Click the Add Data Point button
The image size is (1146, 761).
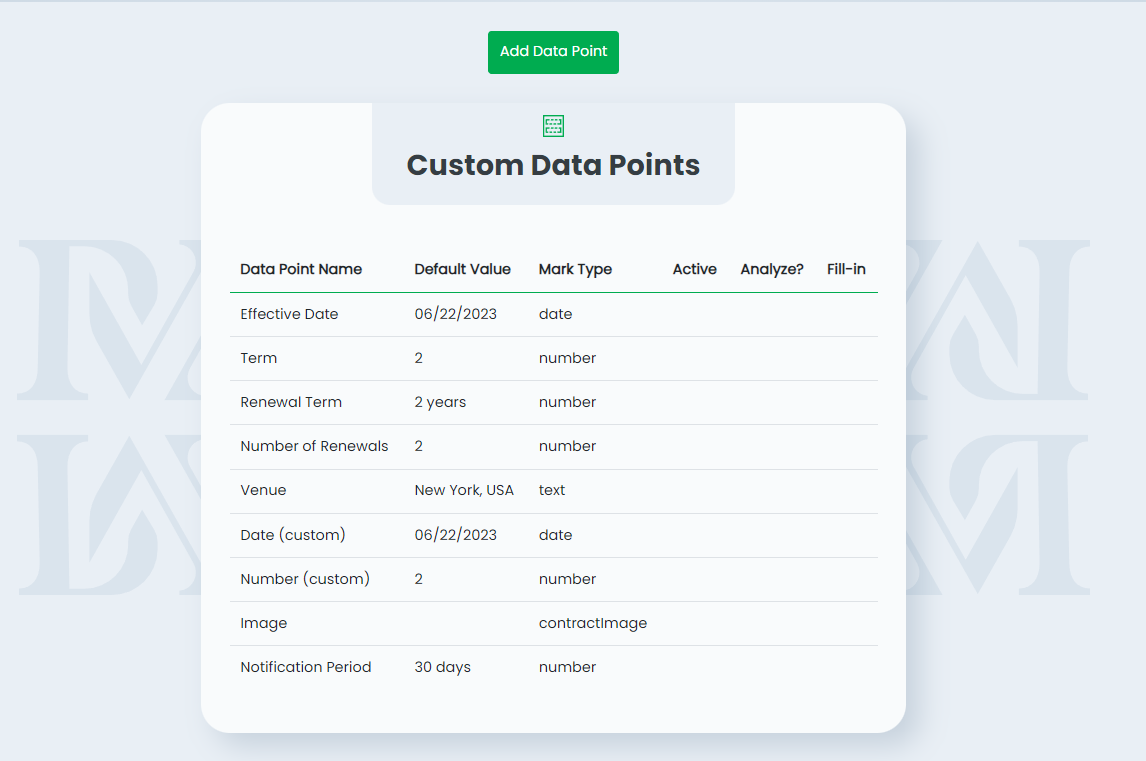pos(553,52)
